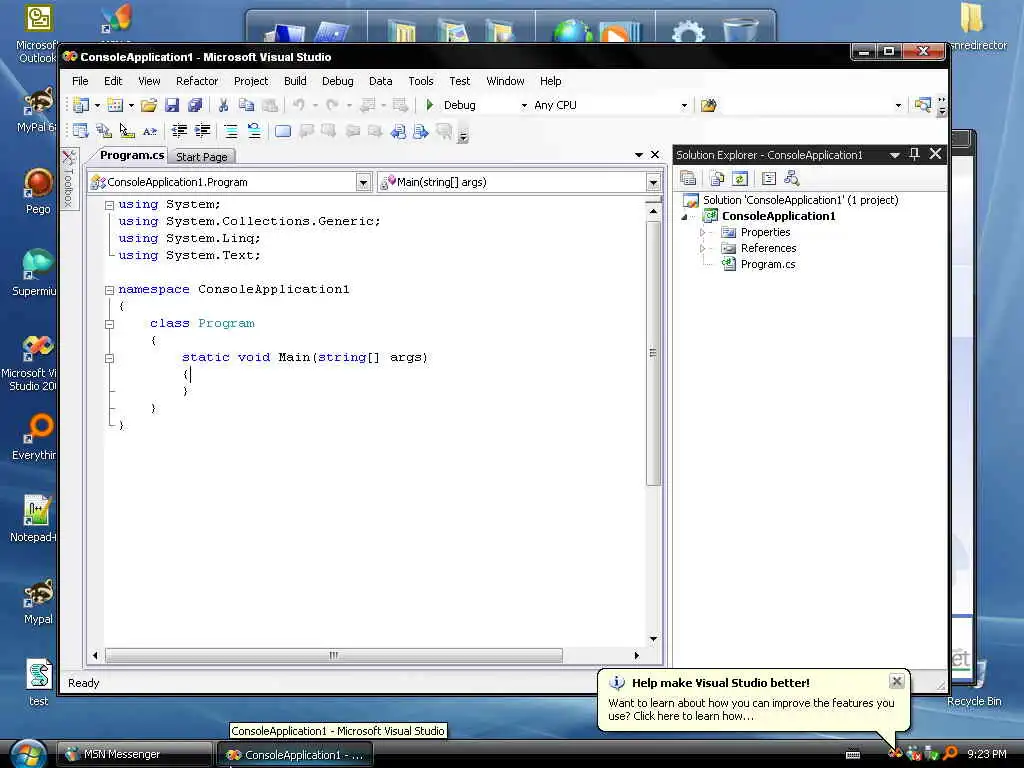Select the Program.cs editor tab
The width and height of the screenshot is (1024, 768).
tap(131, 155)
